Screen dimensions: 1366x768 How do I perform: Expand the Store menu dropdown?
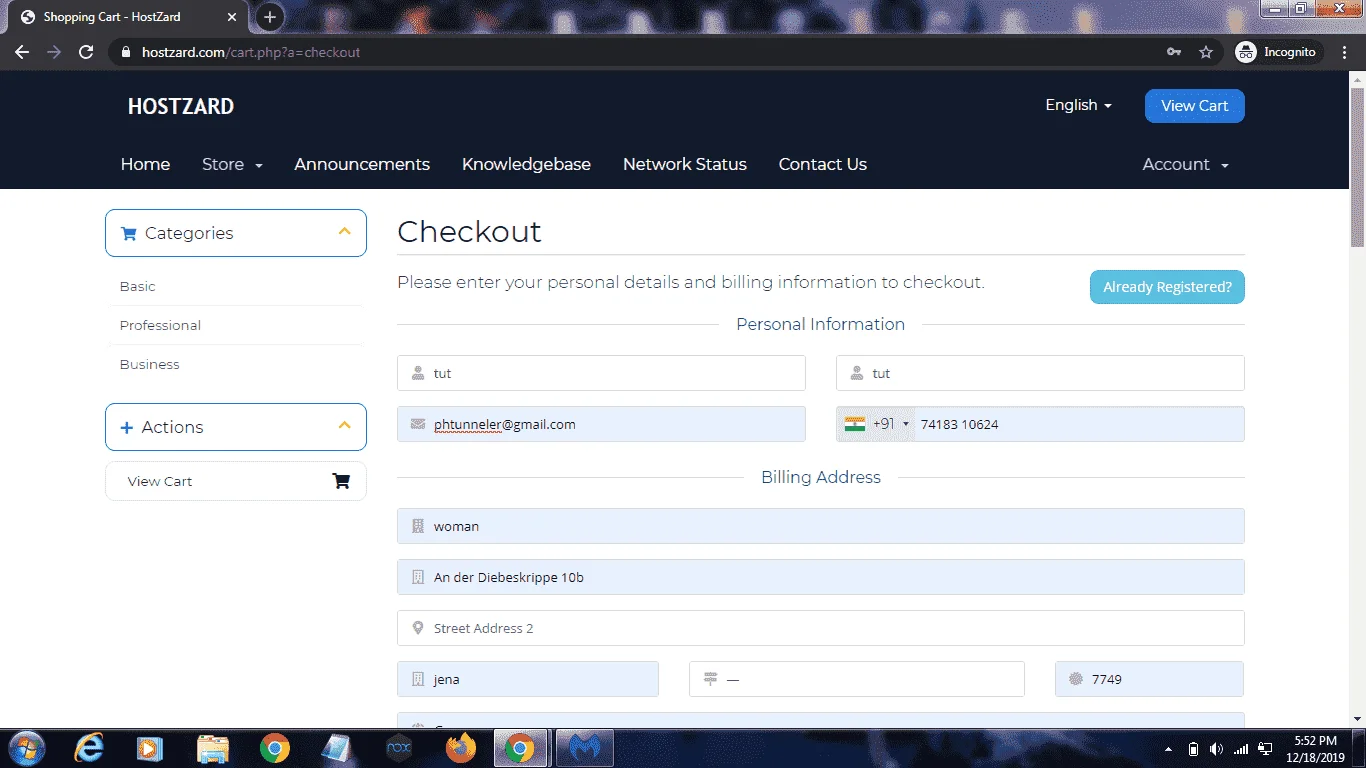[x=232, y=164]
